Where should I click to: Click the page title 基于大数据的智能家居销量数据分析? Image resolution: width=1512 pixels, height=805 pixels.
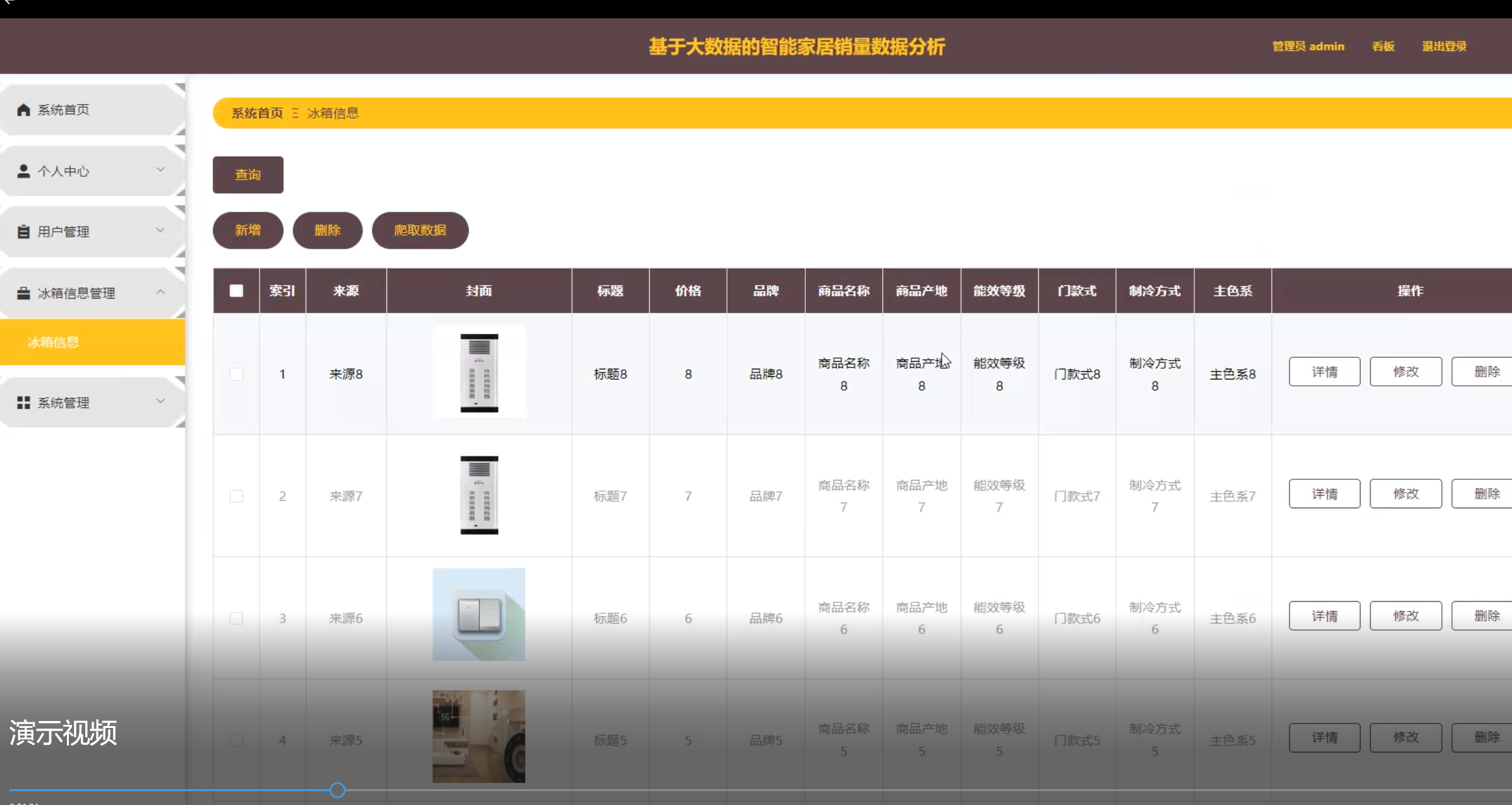(x=797, y=47)
